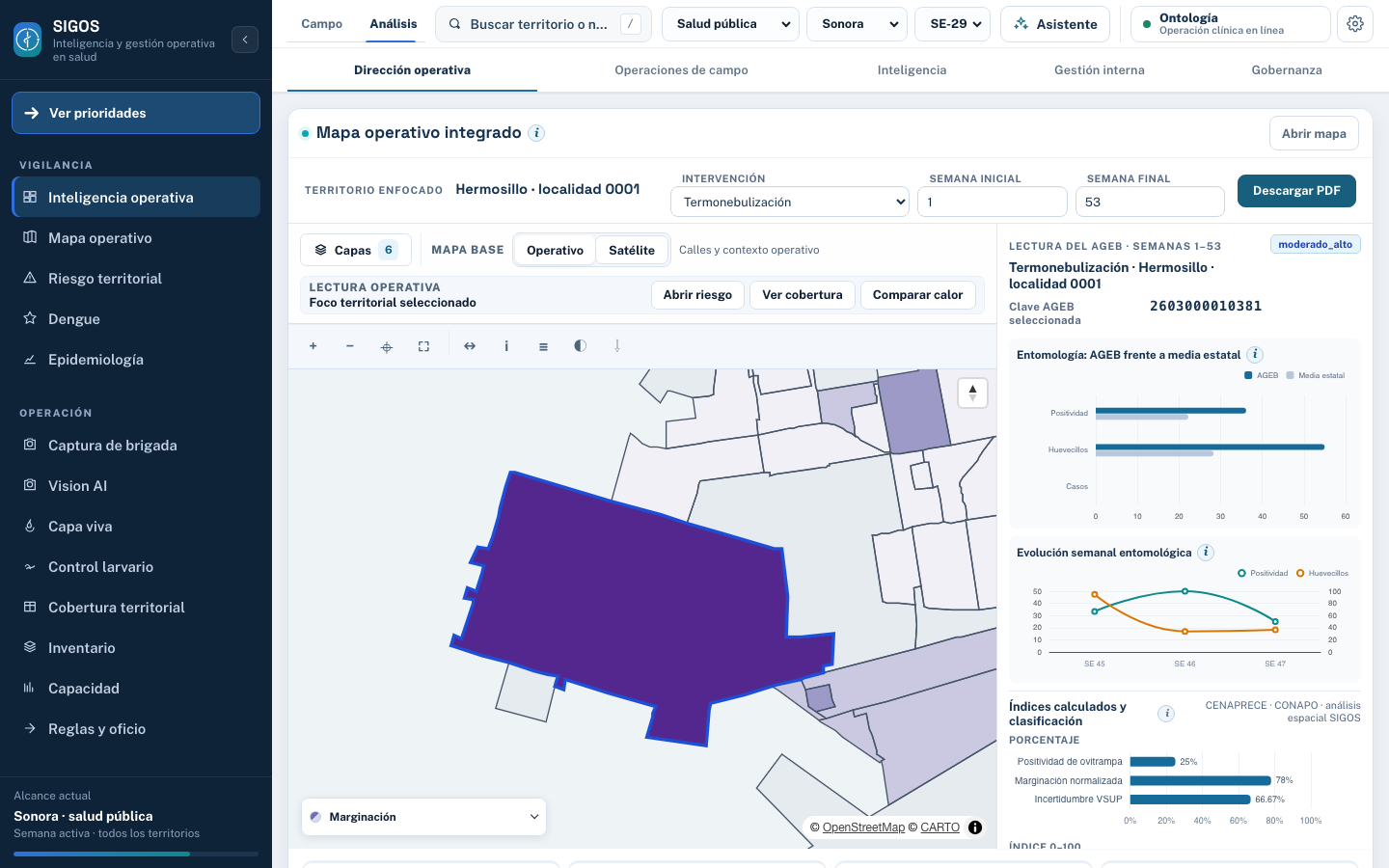Screen dimensions: 1389x868
Task: Click the SIGOS compass logo icon
Action: 28,40
